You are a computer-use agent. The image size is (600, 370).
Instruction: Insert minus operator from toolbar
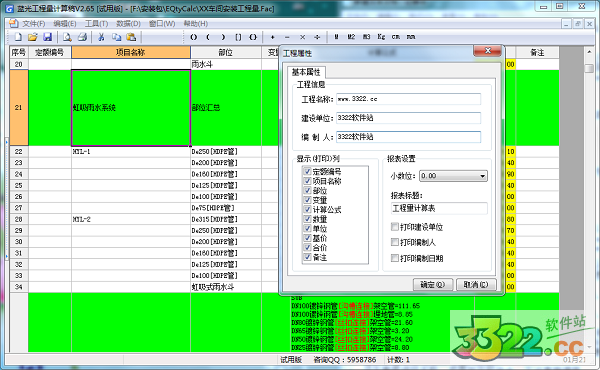click(x=287, y=37)
